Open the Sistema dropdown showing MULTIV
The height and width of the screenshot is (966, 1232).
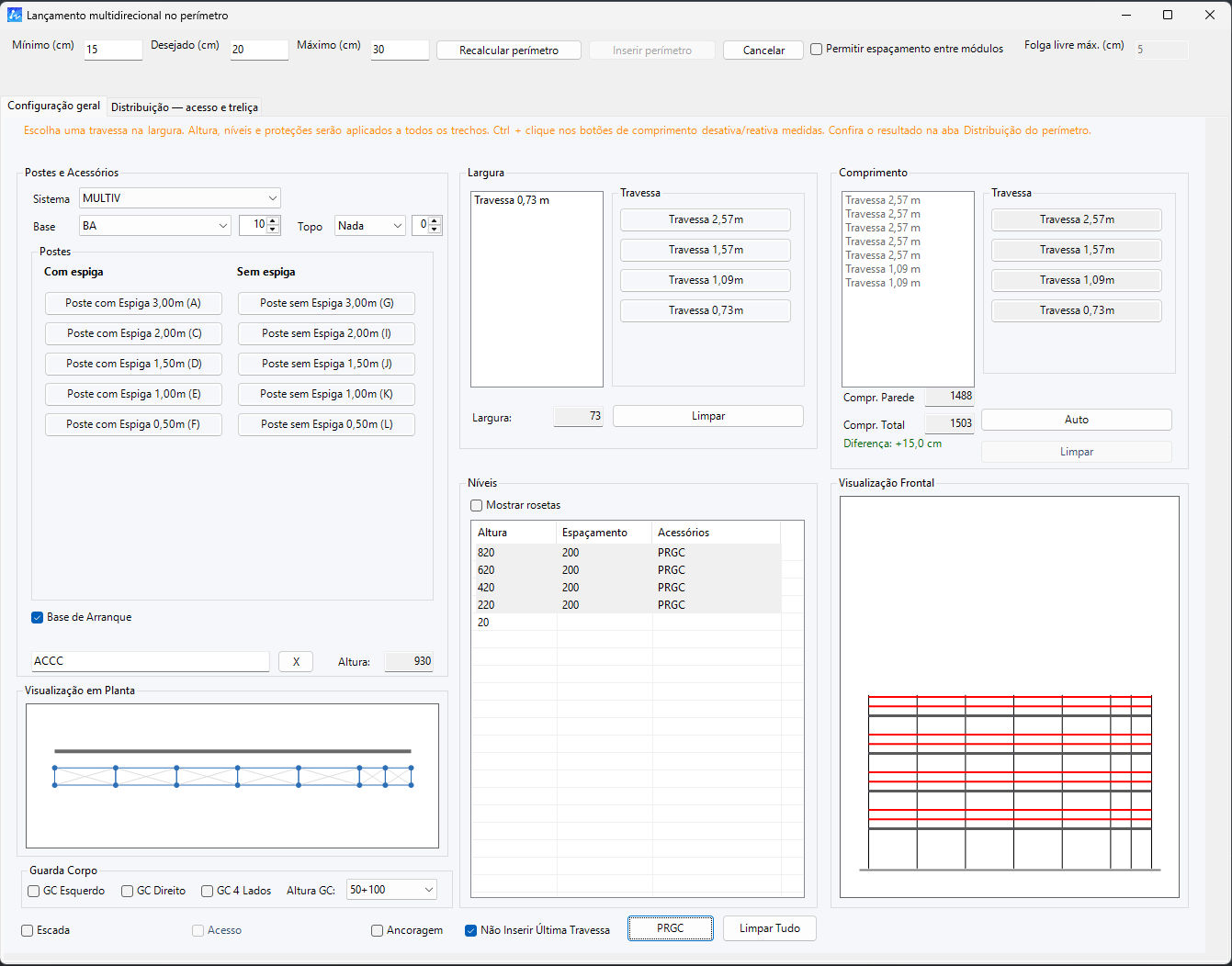180,198
